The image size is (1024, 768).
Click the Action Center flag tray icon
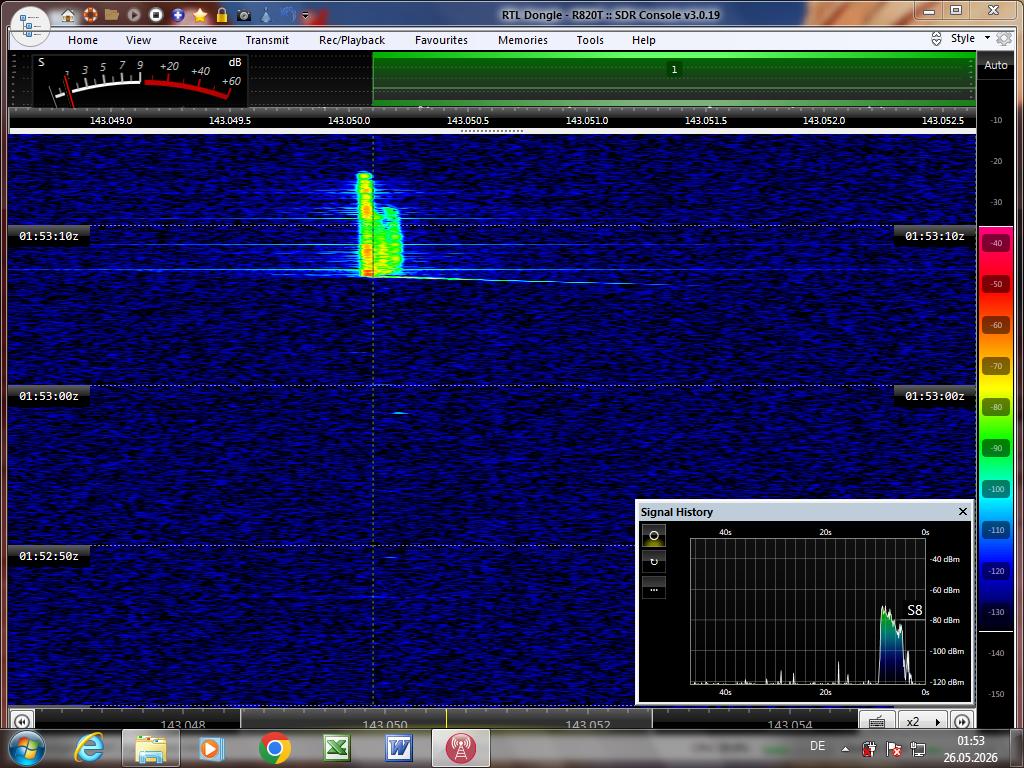893,748
